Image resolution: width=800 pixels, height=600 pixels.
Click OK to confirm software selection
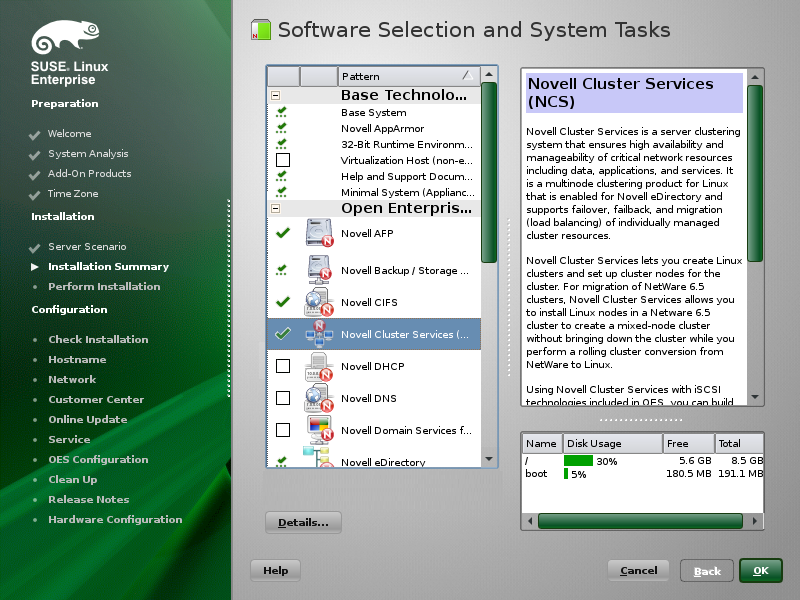761,571
